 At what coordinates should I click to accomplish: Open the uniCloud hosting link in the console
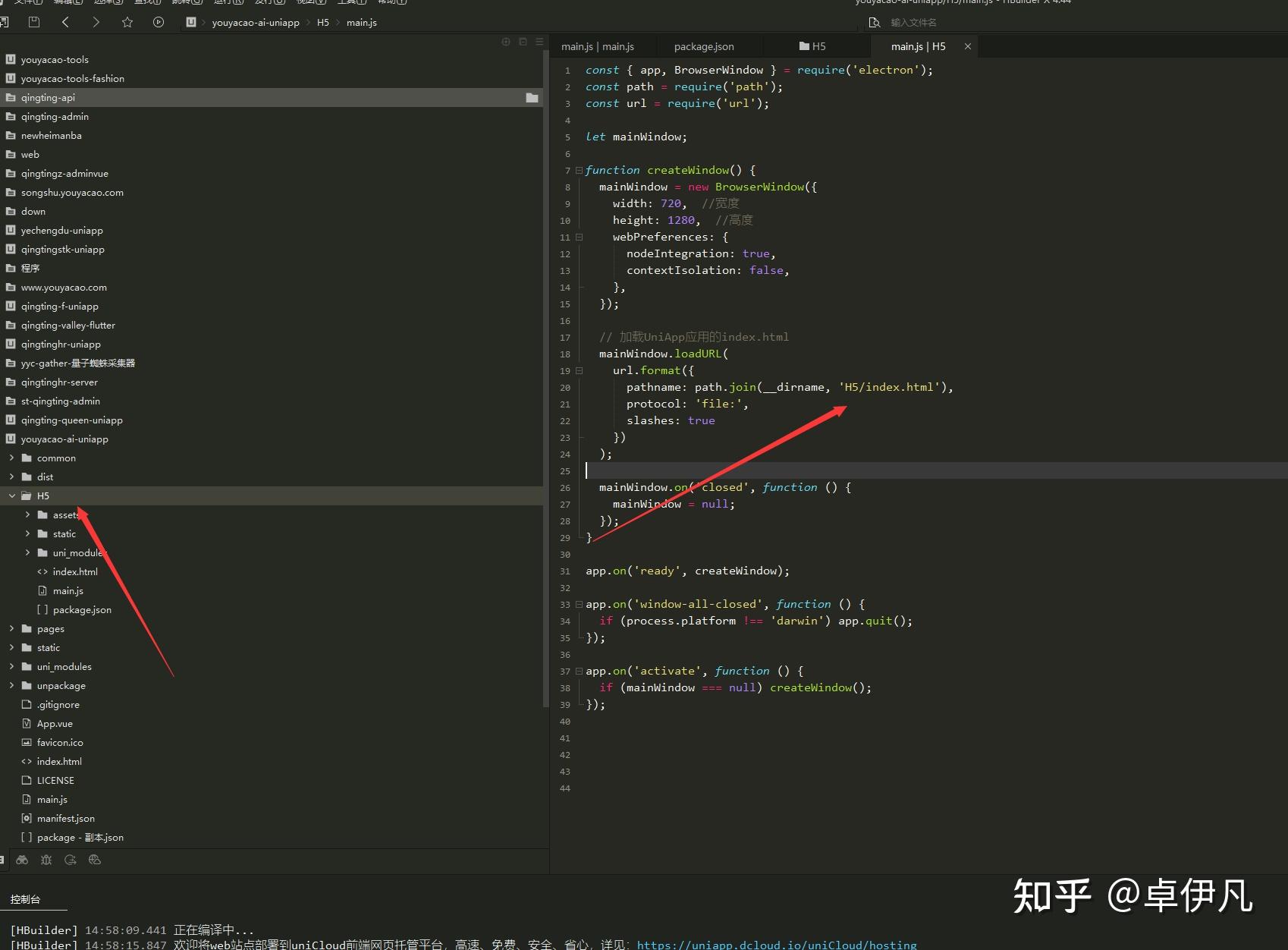click(x=777, y=944)
